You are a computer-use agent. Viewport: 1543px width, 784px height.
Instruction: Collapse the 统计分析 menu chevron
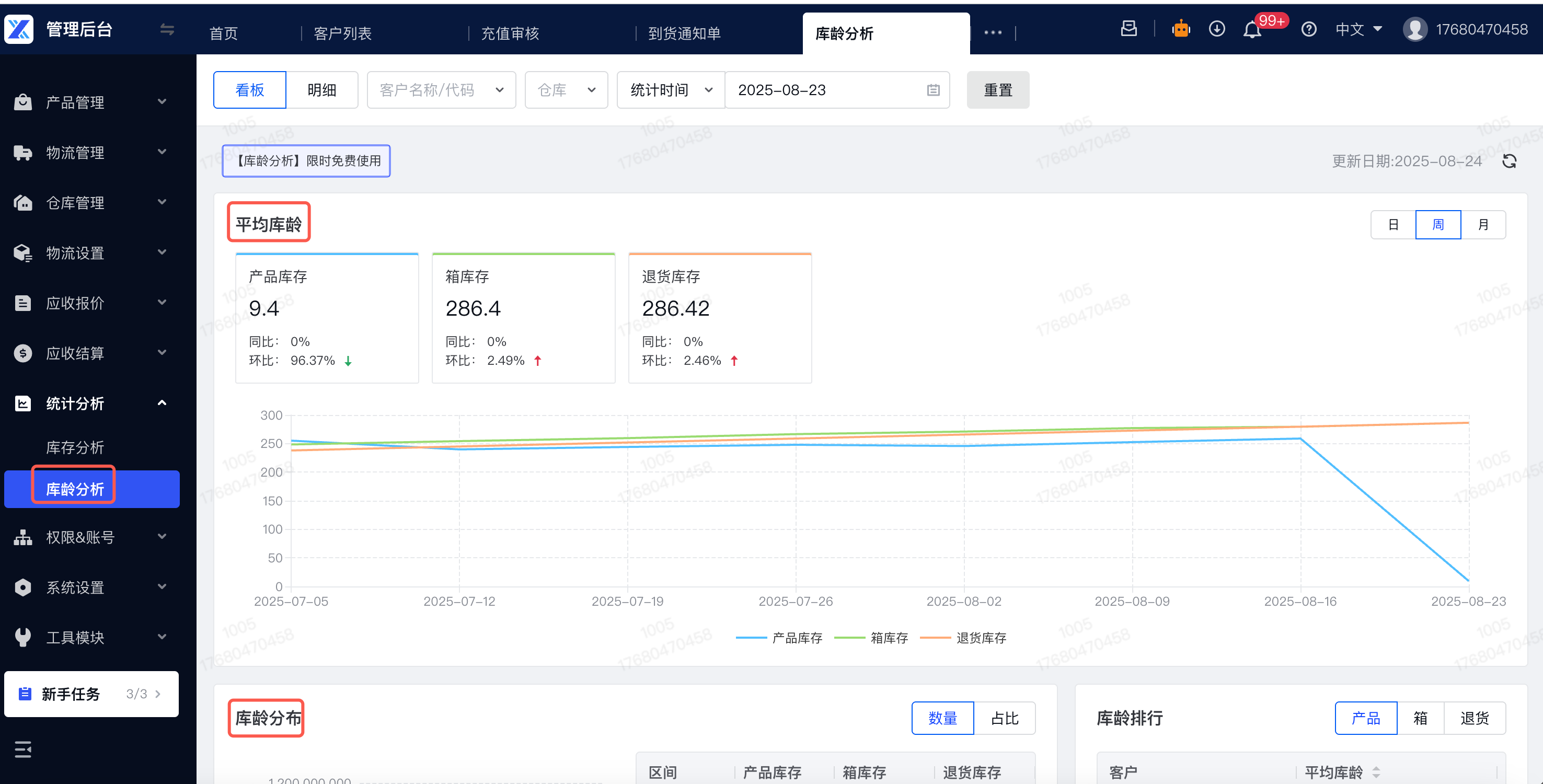[162, 403]
